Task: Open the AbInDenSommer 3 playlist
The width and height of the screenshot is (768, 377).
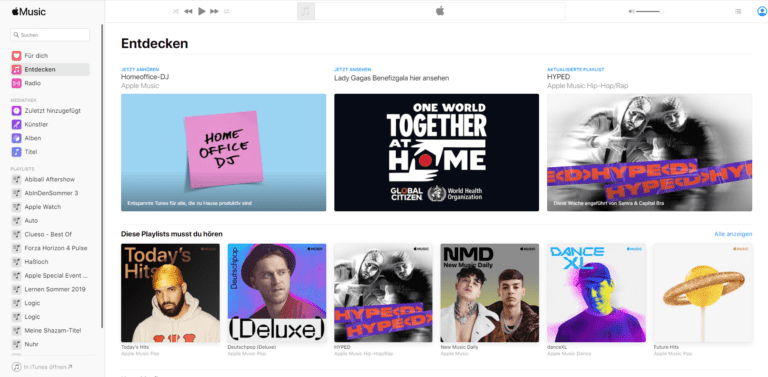Action: (x=50, y=193)
